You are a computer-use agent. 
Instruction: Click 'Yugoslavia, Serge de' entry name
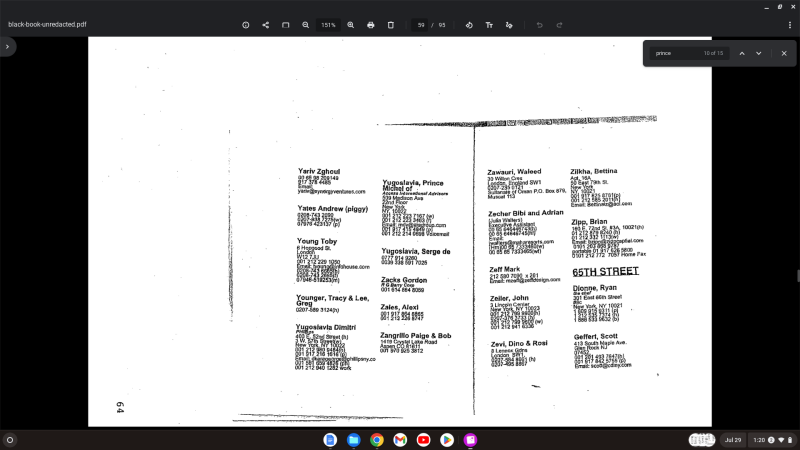[416, 252]
